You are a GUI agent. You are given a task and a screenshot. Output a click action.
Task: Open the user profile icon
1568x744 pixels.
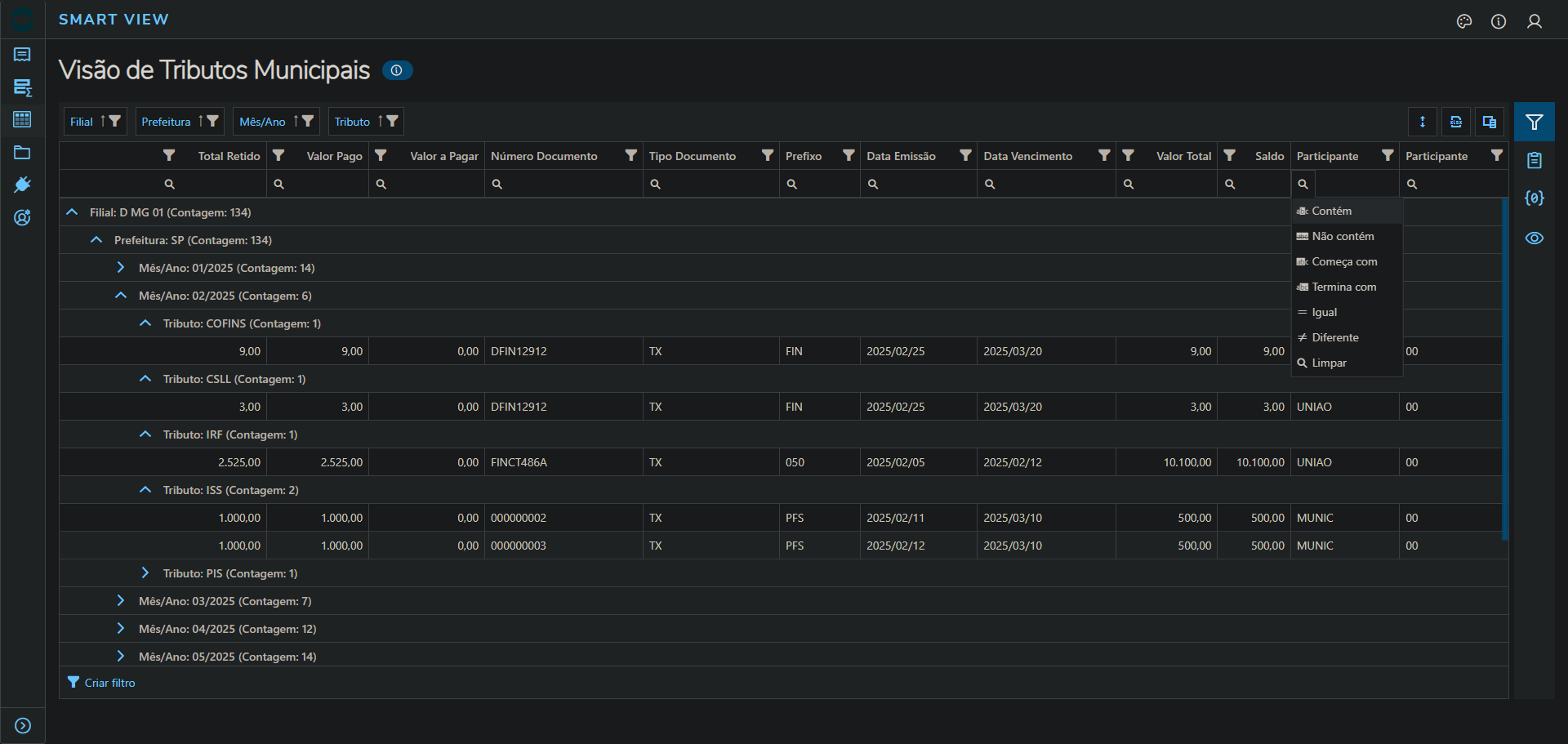[1535, 21]
